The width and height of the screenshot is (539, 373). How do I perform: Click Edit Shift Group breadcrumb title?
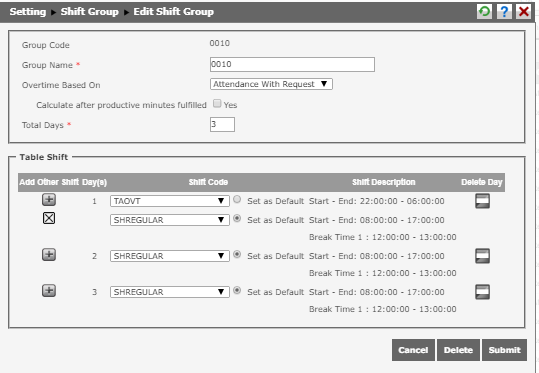[174, 12]
